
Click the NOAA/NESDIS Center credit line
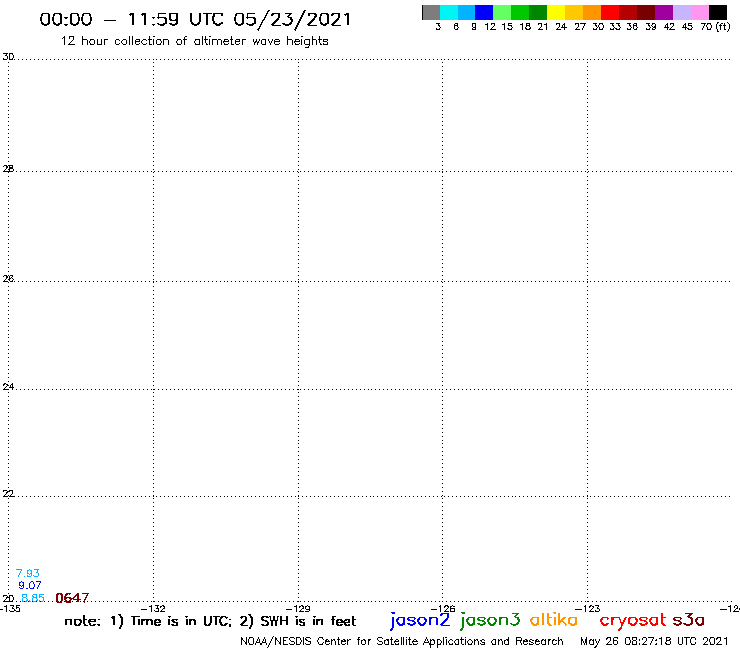[x=402, y=641]
